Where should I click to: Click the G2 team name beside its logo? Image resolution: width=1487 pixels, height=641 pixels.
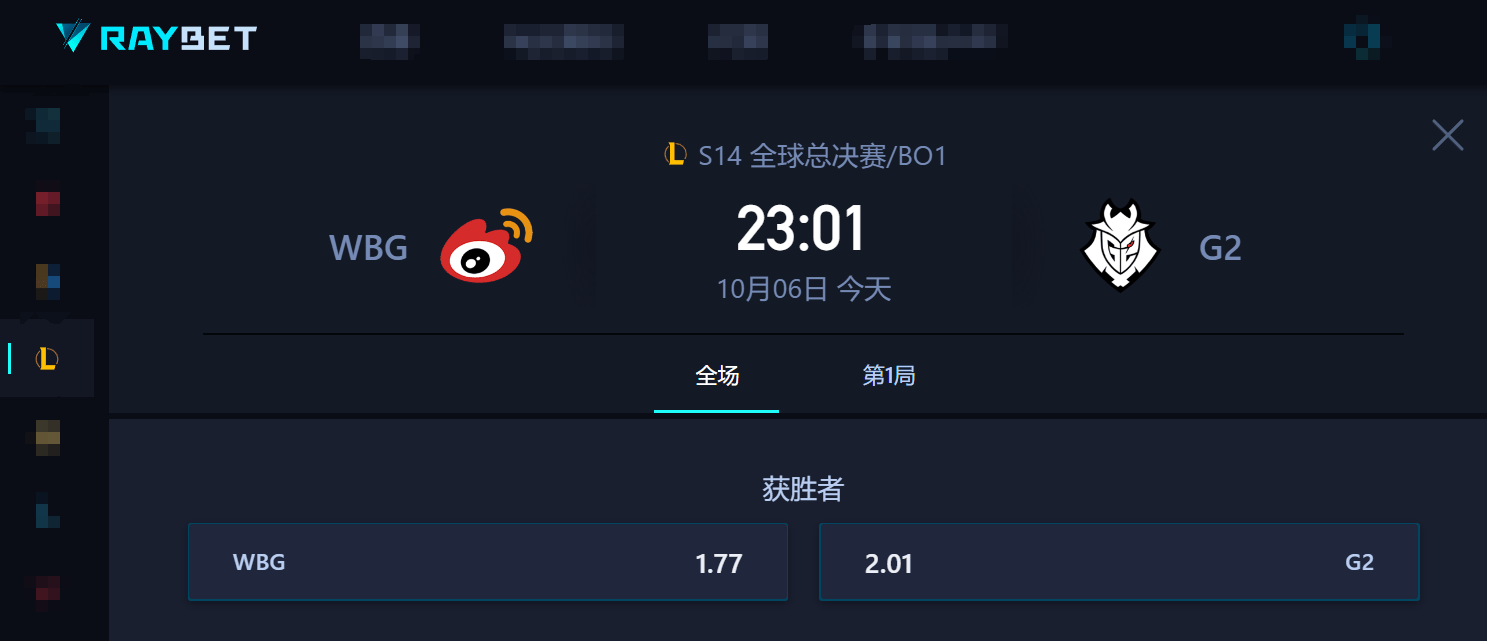[x=1220, y=248]
